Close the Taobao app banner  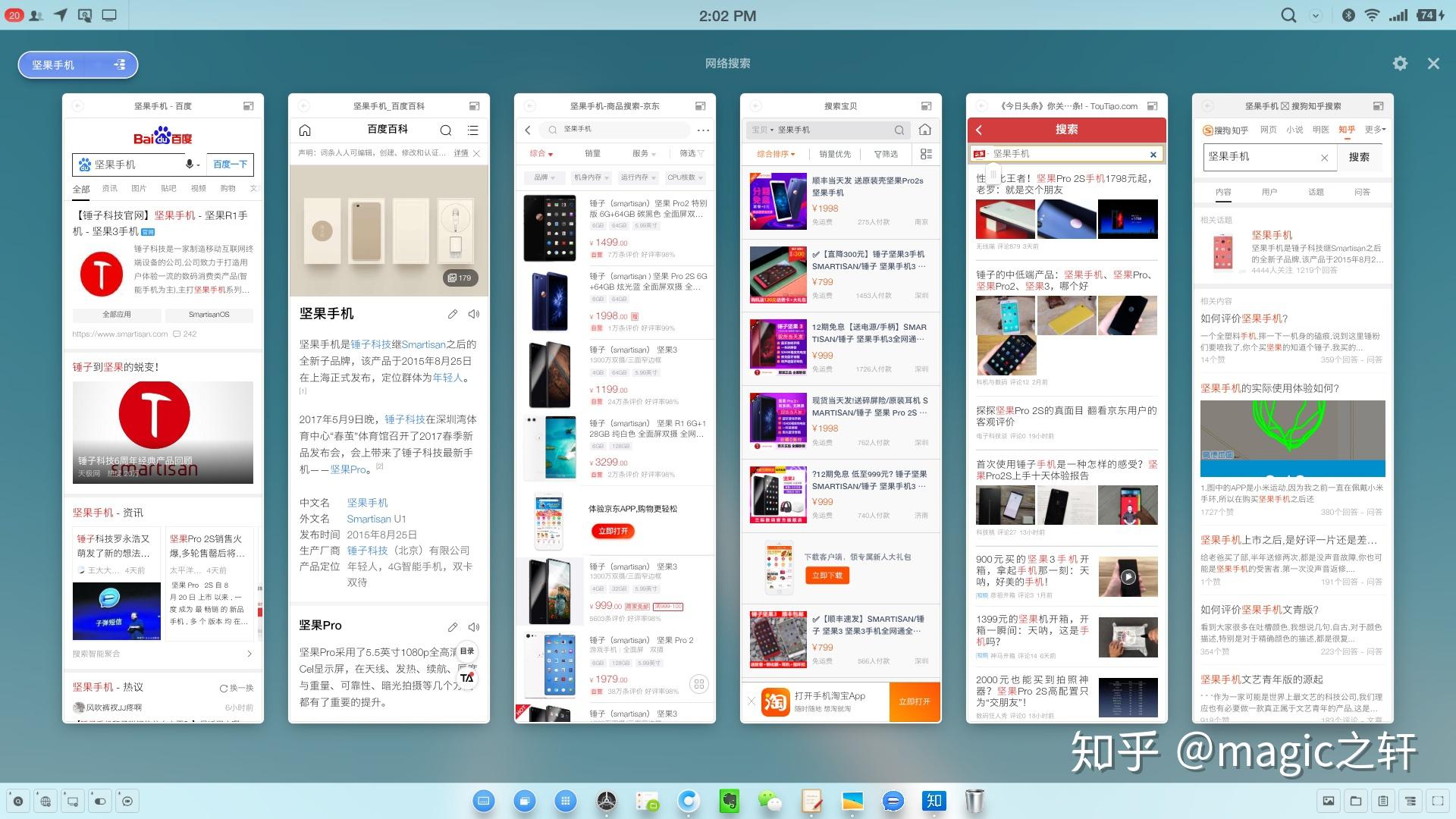click(x=752, y=701)
